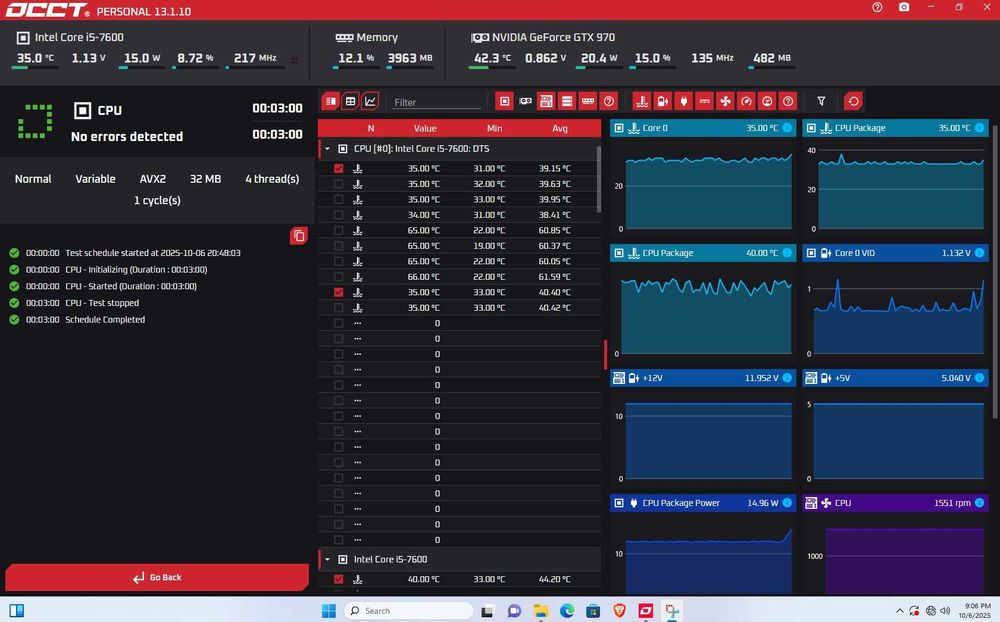This screenshot has width=1000, height=622.
Task: Sort by the Avg column header
Action: click(x=560, y=128)
